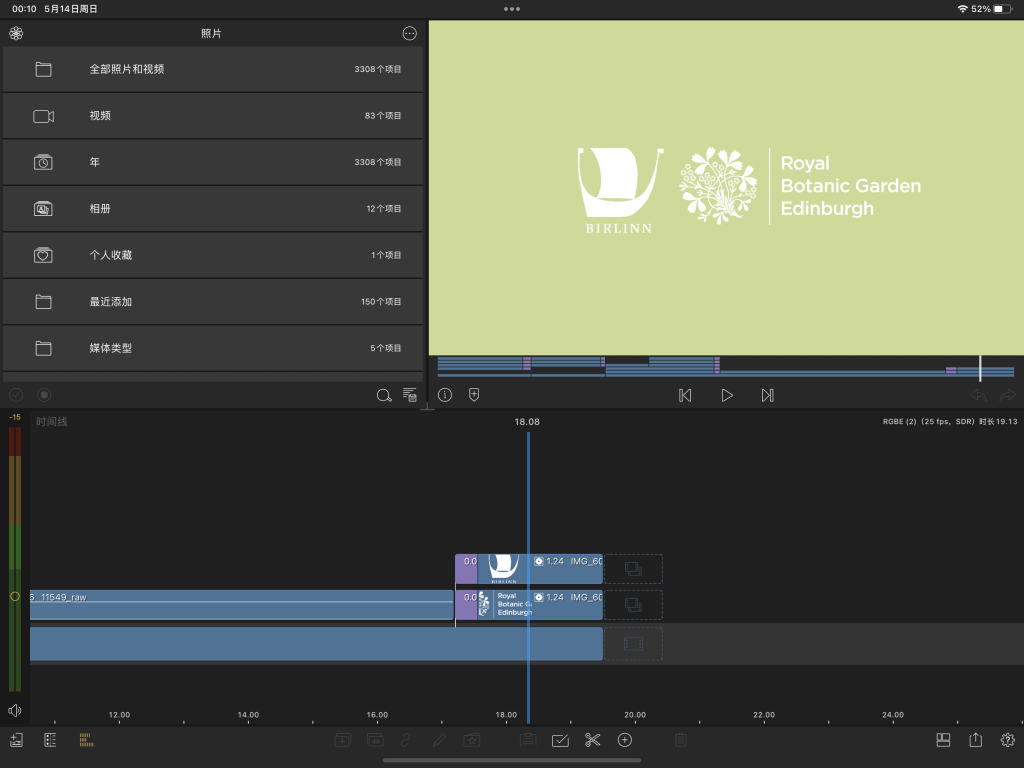The width and height of the screenshot is (1024, 768).
Task: Open the 最近添加 folder row
Action: 213,302
